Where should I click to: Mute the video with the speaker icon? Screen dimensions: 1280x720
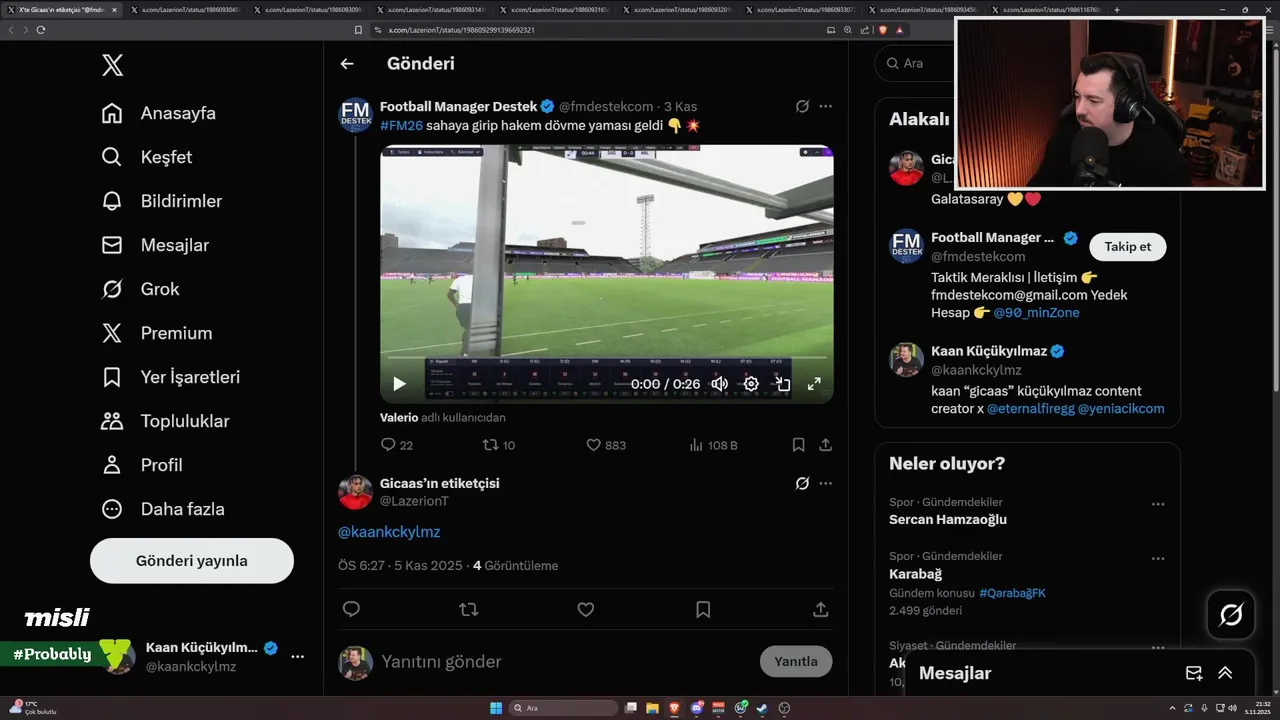(719, 384)
